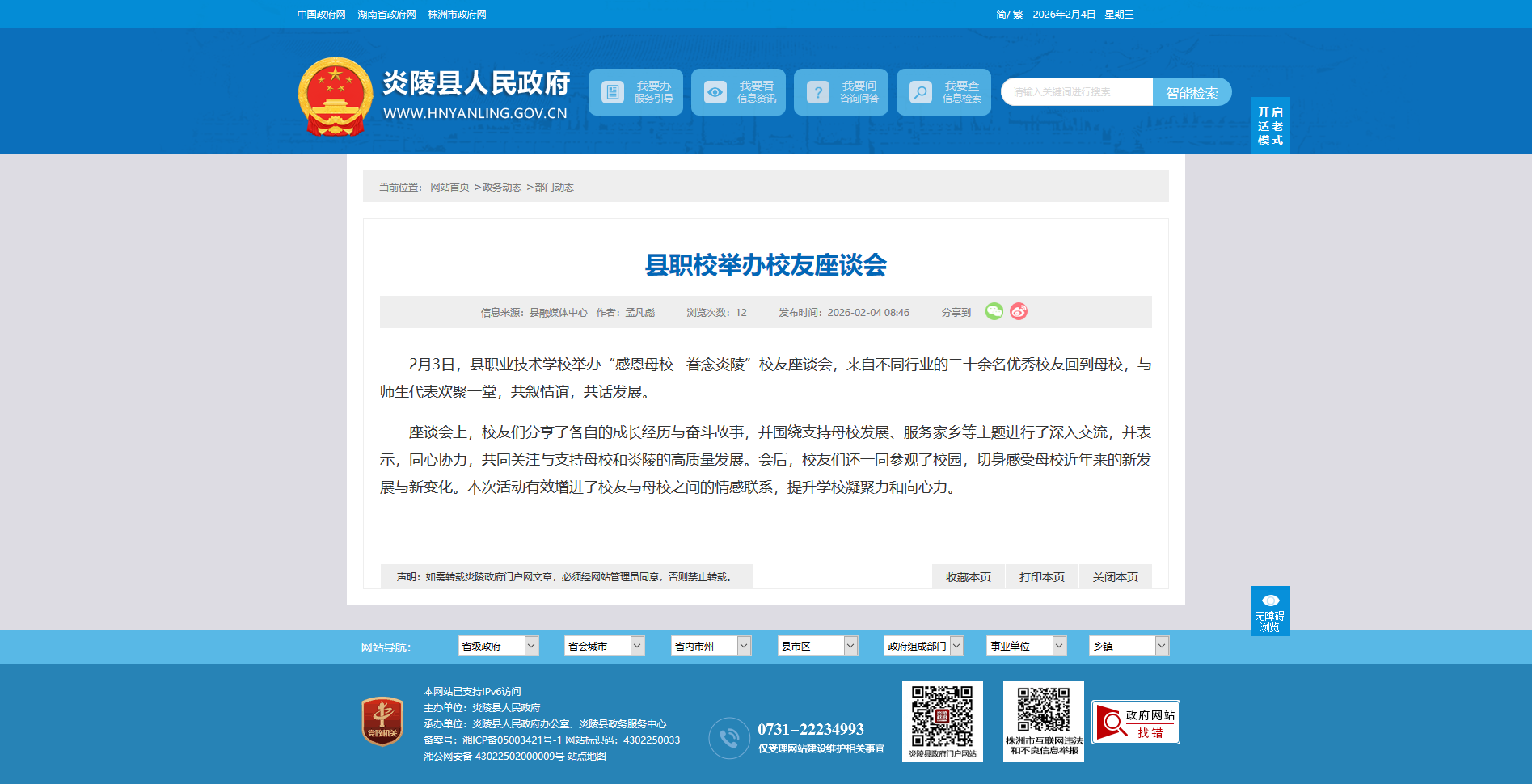Click the national emblem logo

click(336, 96)
